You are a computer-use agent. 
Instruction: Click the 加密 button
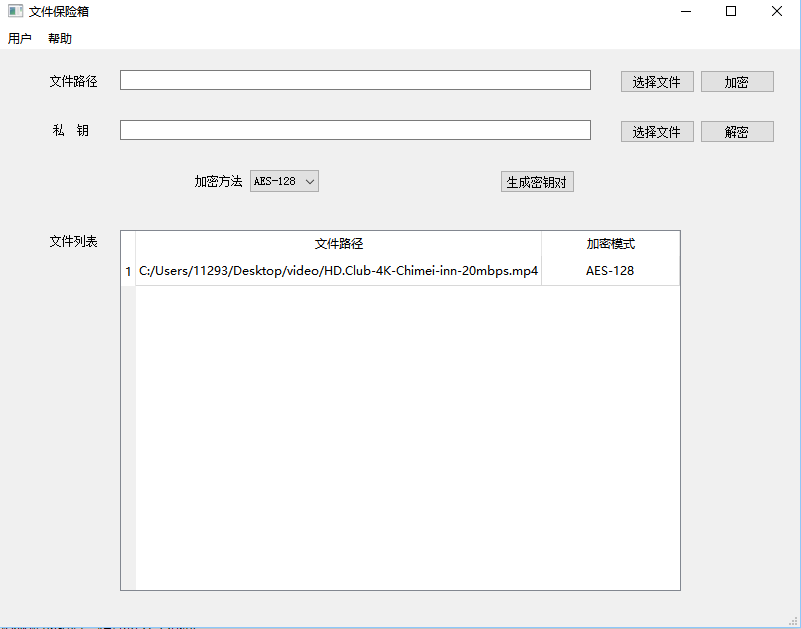coord(737,82)
